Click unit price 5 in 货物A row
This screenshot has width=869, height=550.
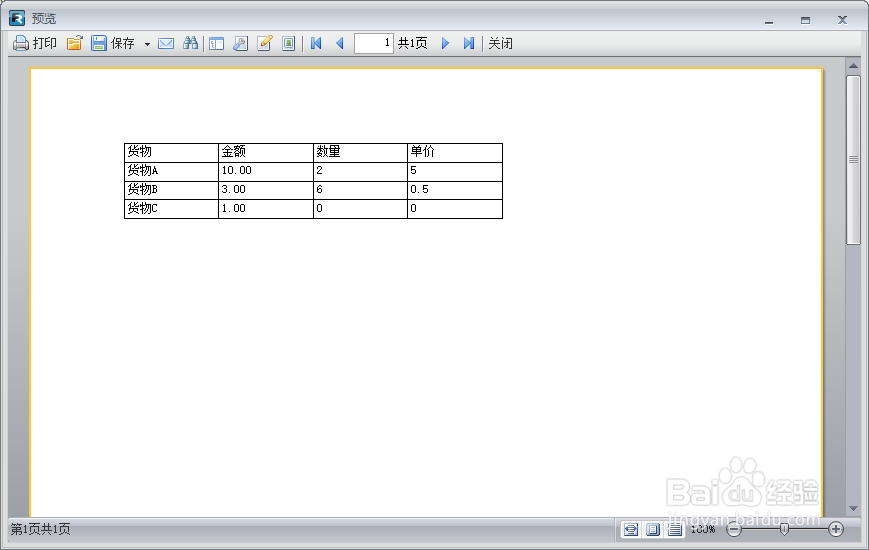tap(455, 171)
